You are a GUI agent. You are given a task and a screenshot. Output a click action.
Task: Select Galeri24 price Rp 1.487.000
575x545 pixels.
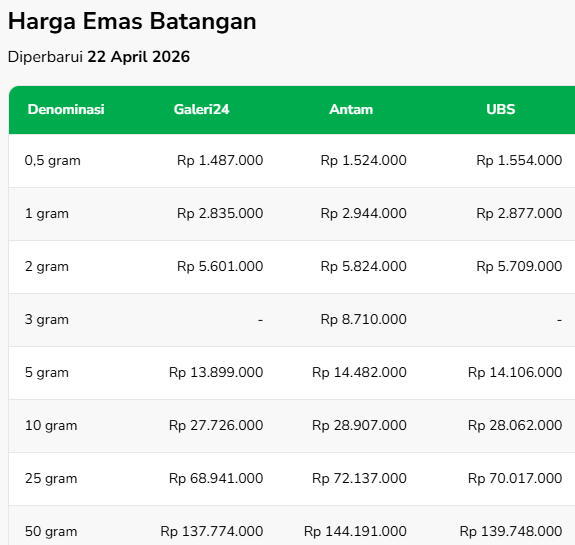pos(220,160)
